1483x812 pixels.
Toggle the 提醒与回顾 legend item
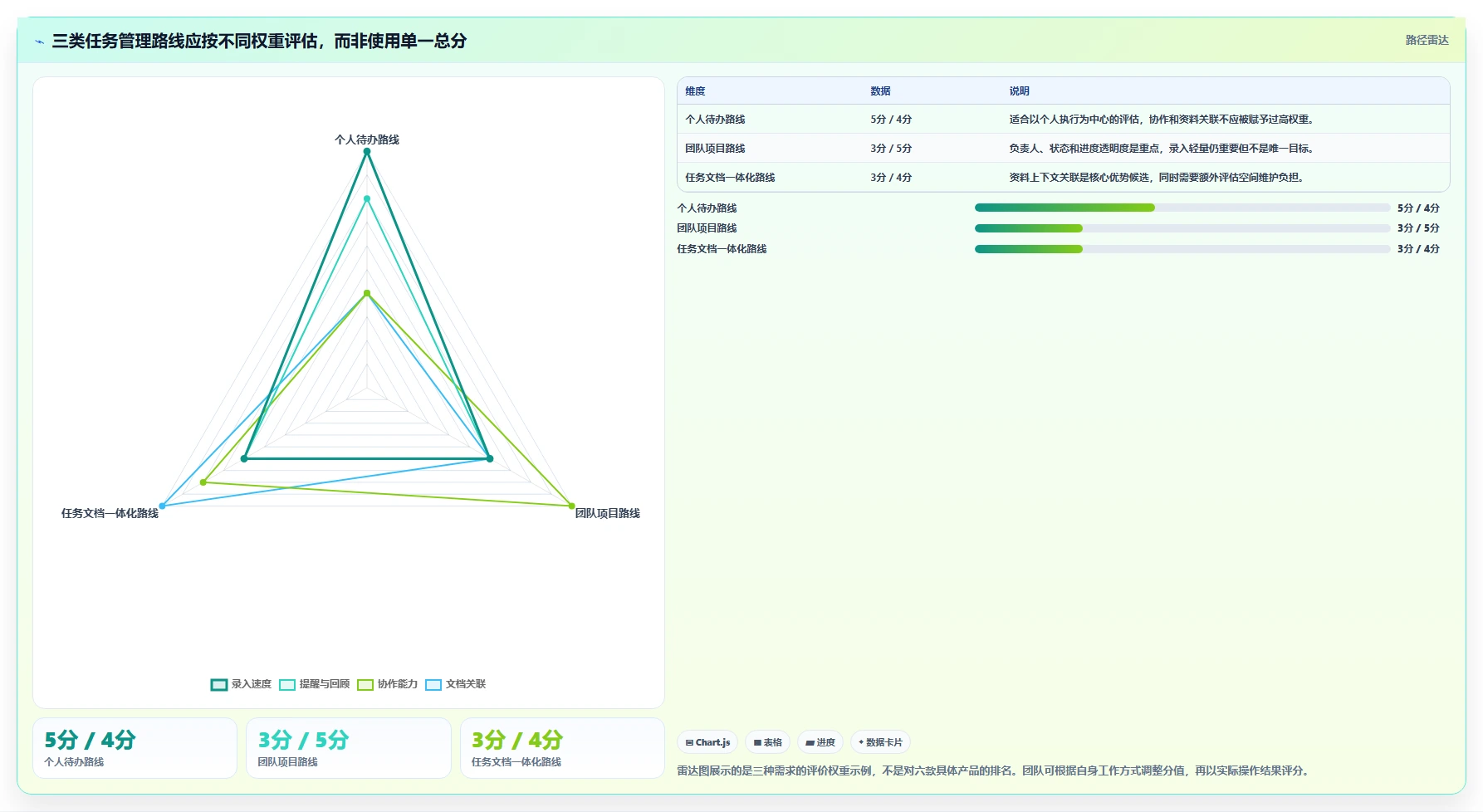click(x=314, y=684)
